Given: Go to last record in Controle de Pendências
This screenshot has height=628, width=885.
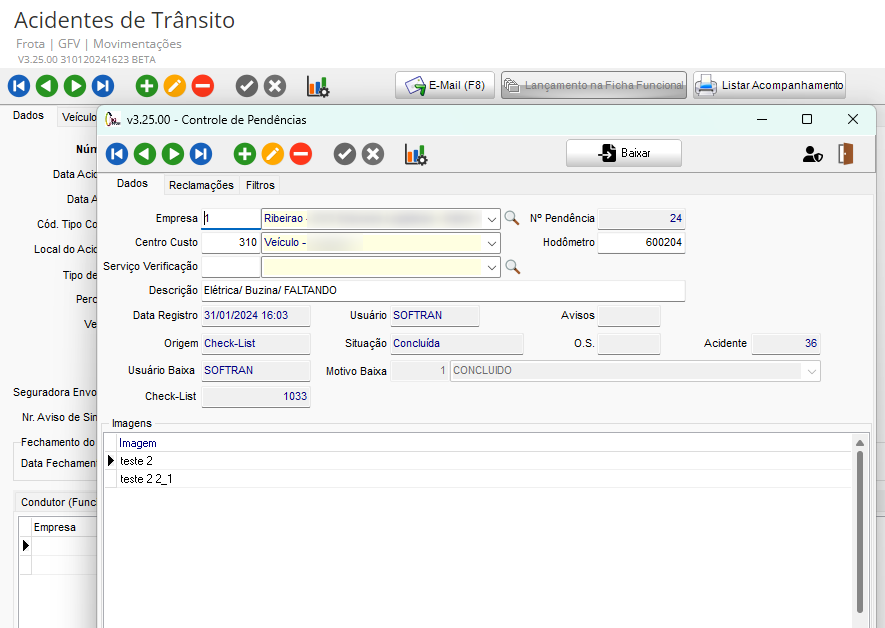Looking at the screenshot, I should coord(201,154).
